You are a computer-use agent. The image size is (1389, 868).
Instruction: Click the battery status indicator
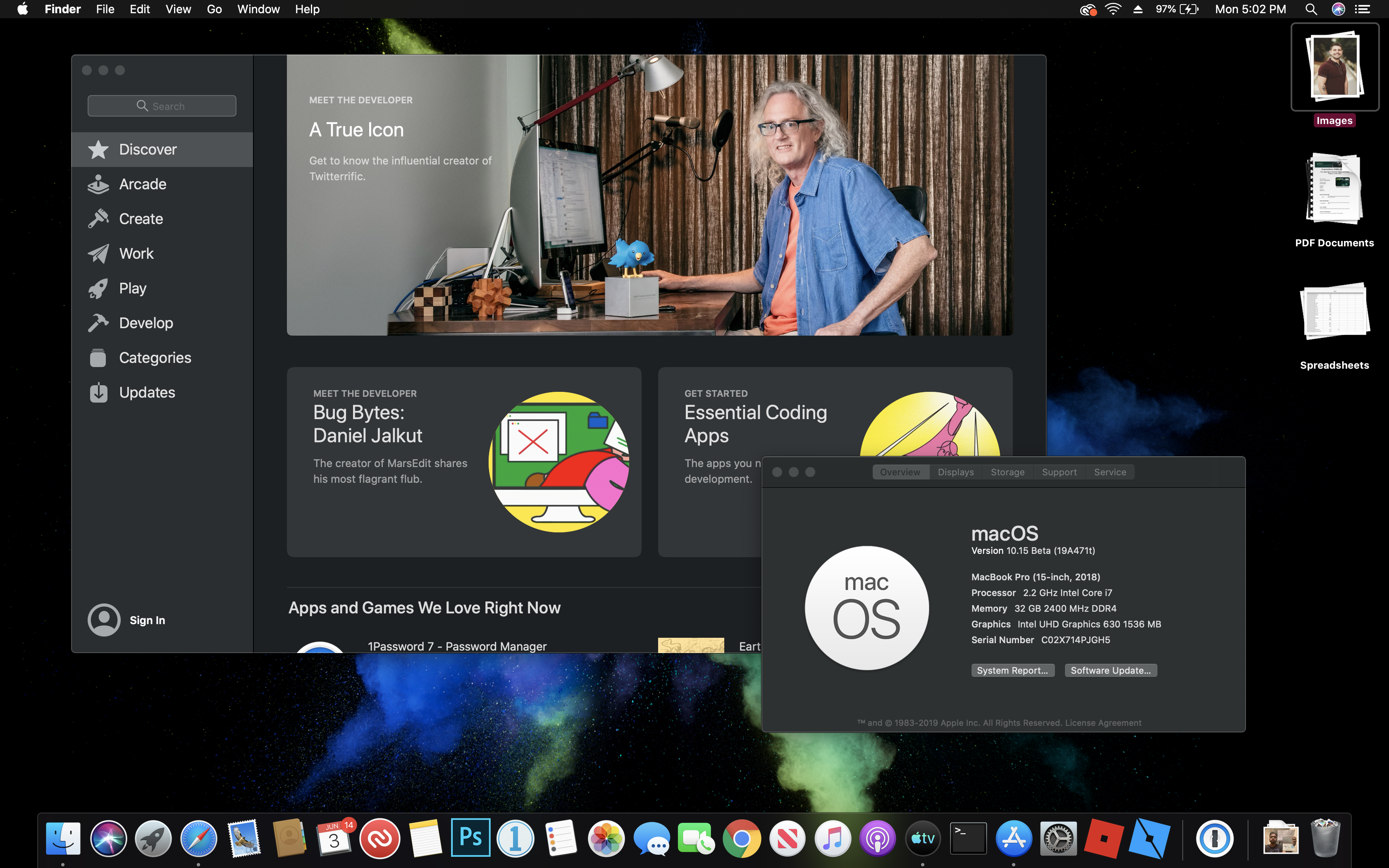1177,9
